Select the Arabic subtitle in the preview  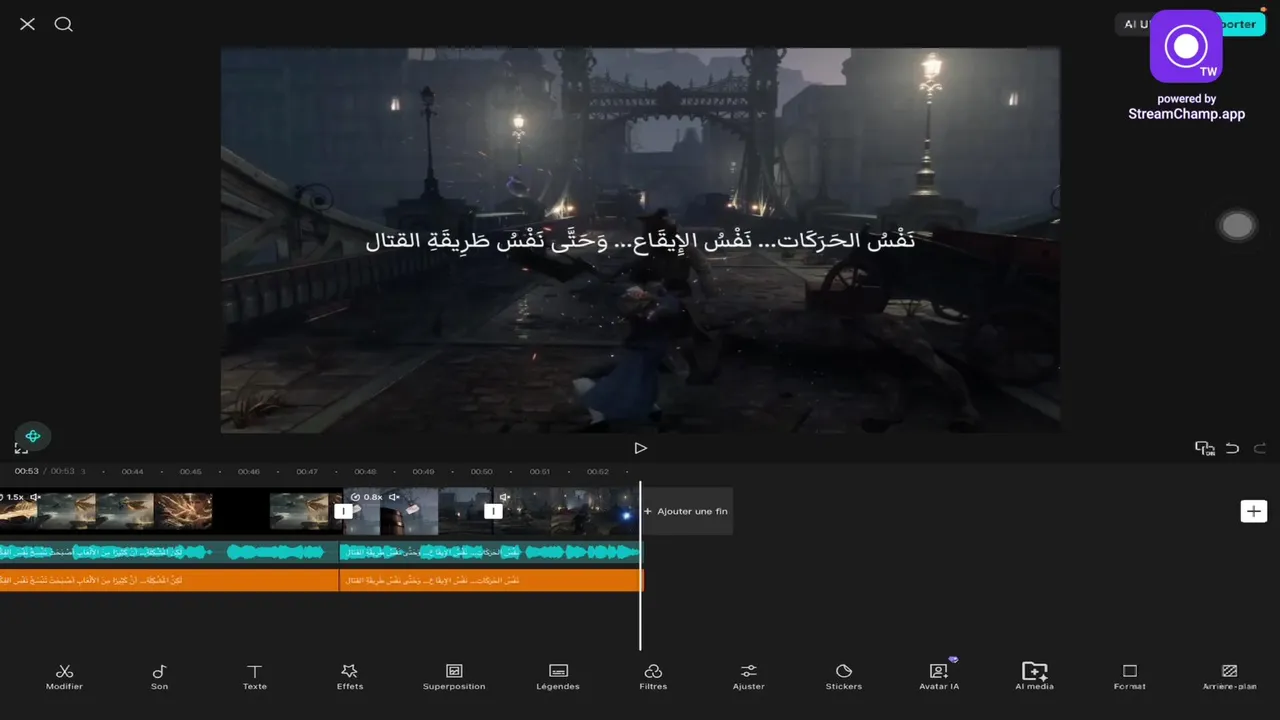640,240
